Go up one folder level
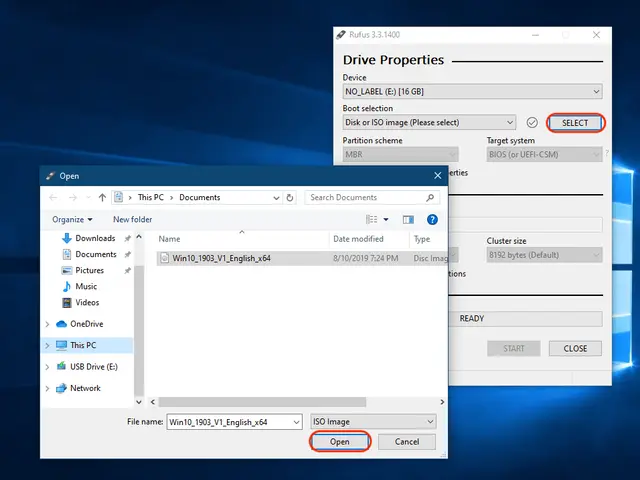This screenshot has height=480, width=640. [x=102, y=198]
